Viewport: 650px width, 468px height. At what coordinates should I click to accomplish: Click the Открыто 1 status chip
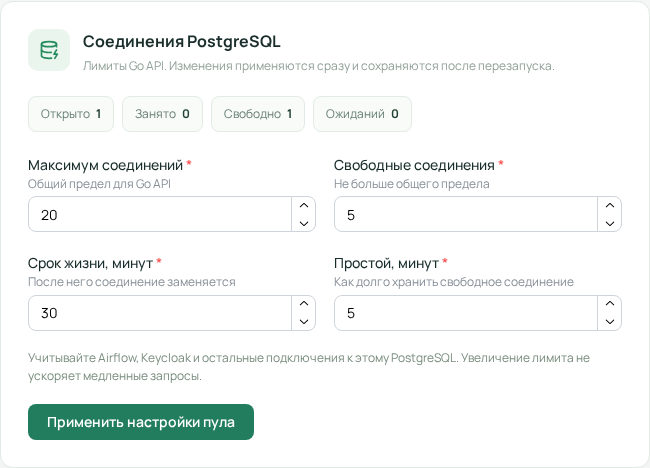click(71, 114)
